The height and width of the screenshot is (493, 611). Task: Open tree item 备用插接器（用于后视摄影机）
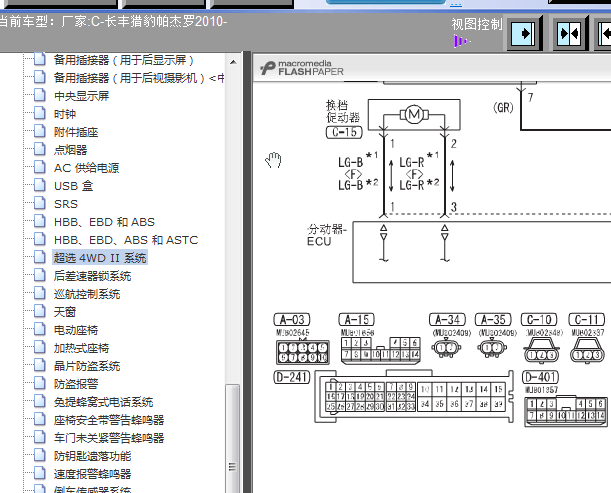(x=139, y=78)
